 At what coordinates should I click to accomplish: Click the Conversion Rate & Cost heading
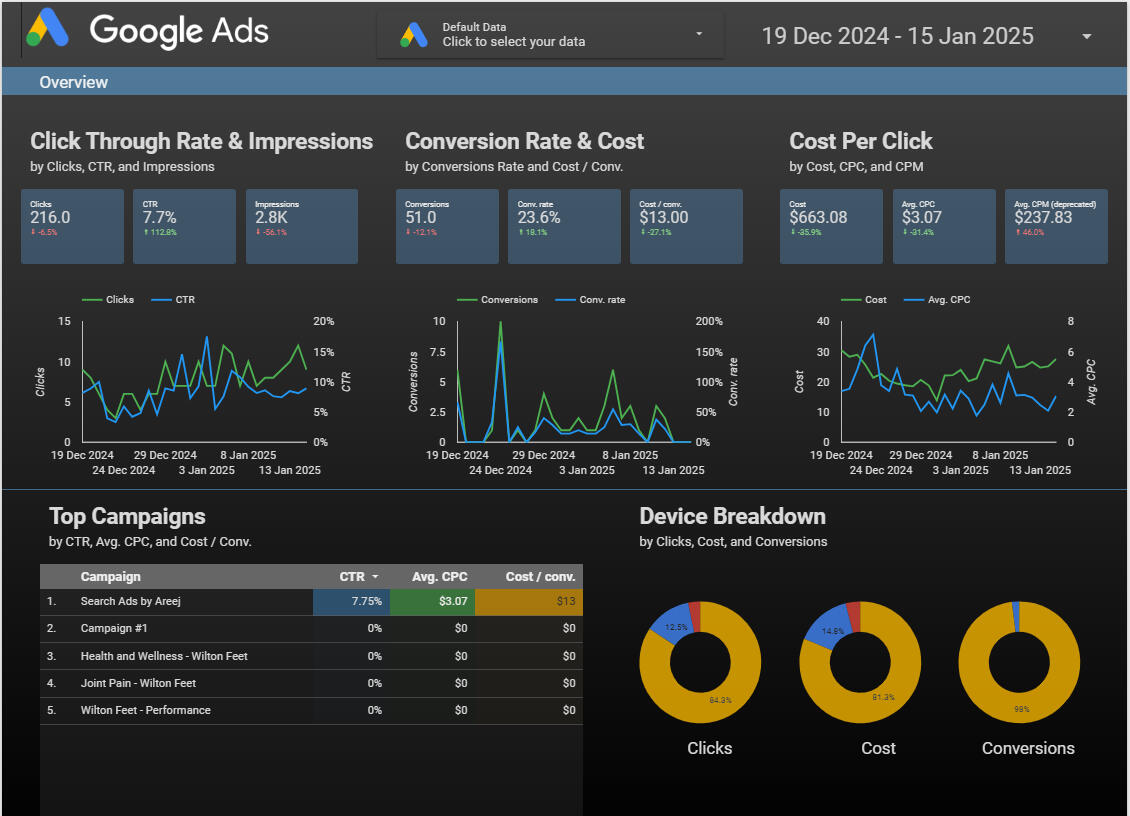click(525, 141)
